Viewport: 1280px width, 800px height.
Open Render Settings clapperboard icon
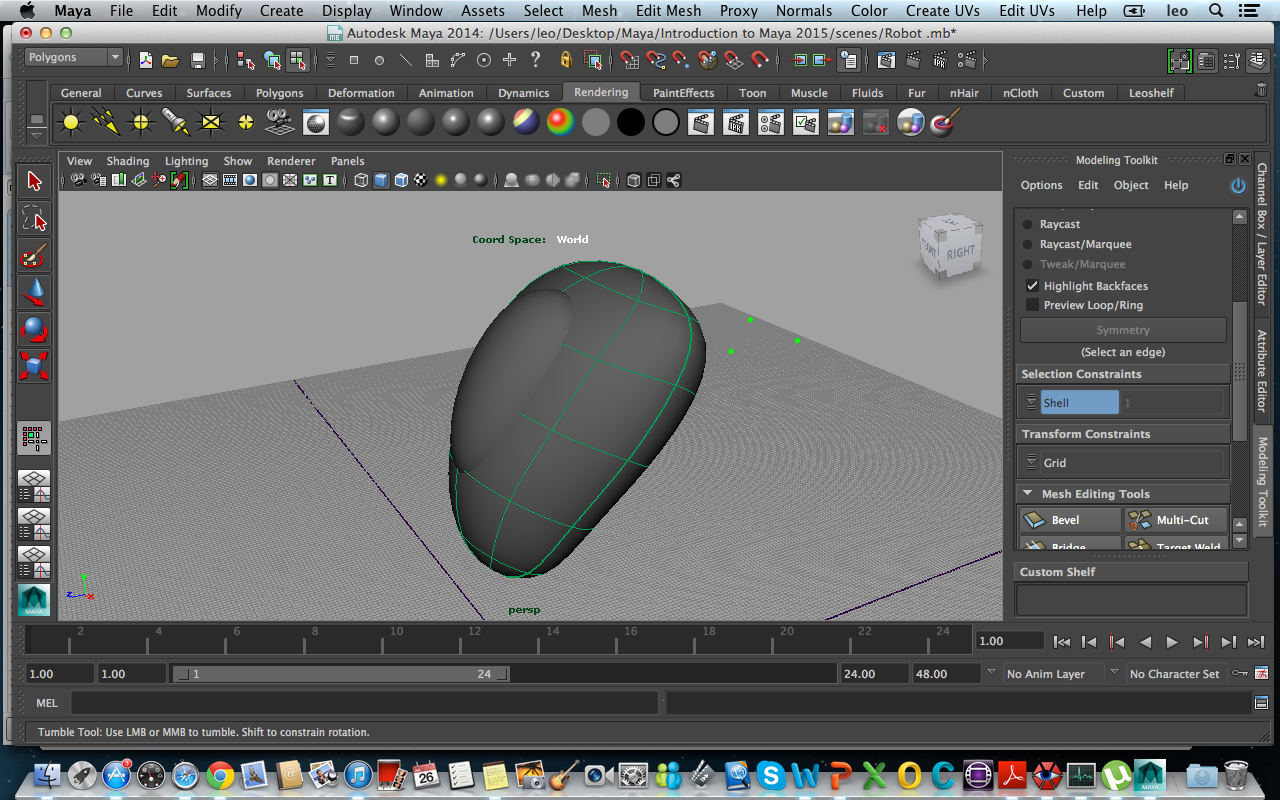click(x=770, y=123)
